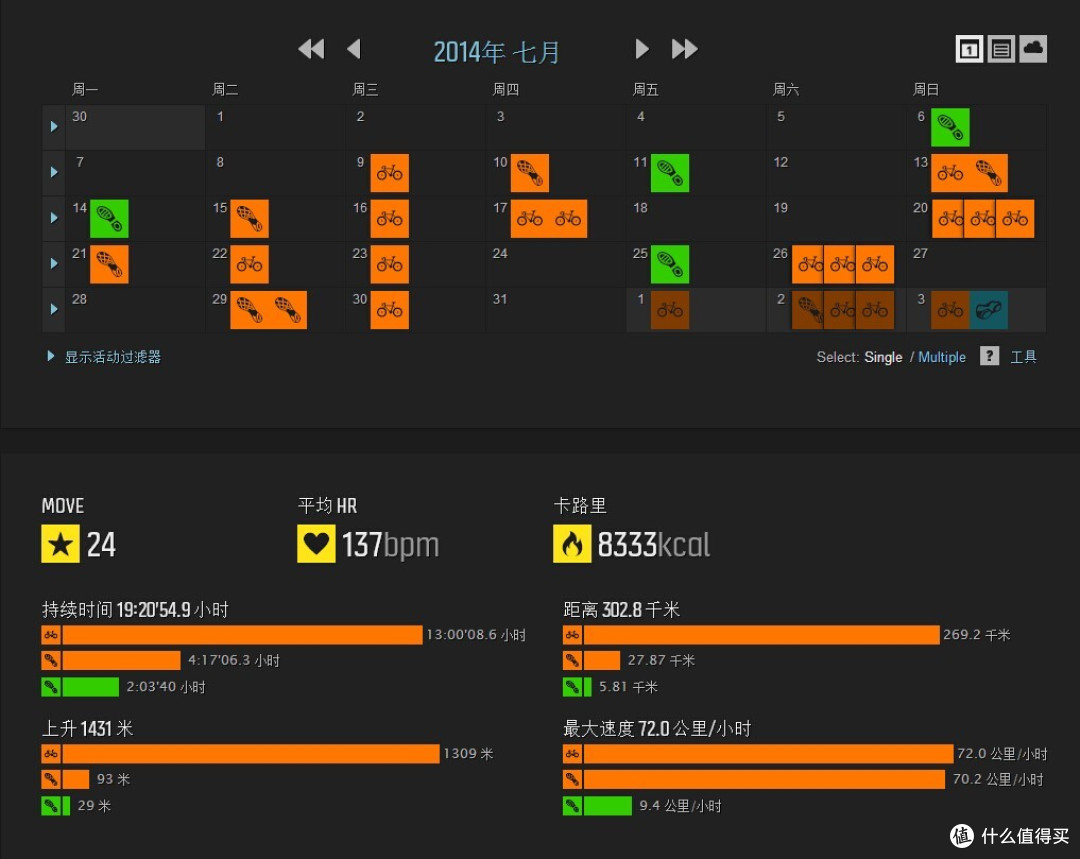Open the green running move on July 6
The height and width of the screenshot is (859, 1080).
coord(950,127)
